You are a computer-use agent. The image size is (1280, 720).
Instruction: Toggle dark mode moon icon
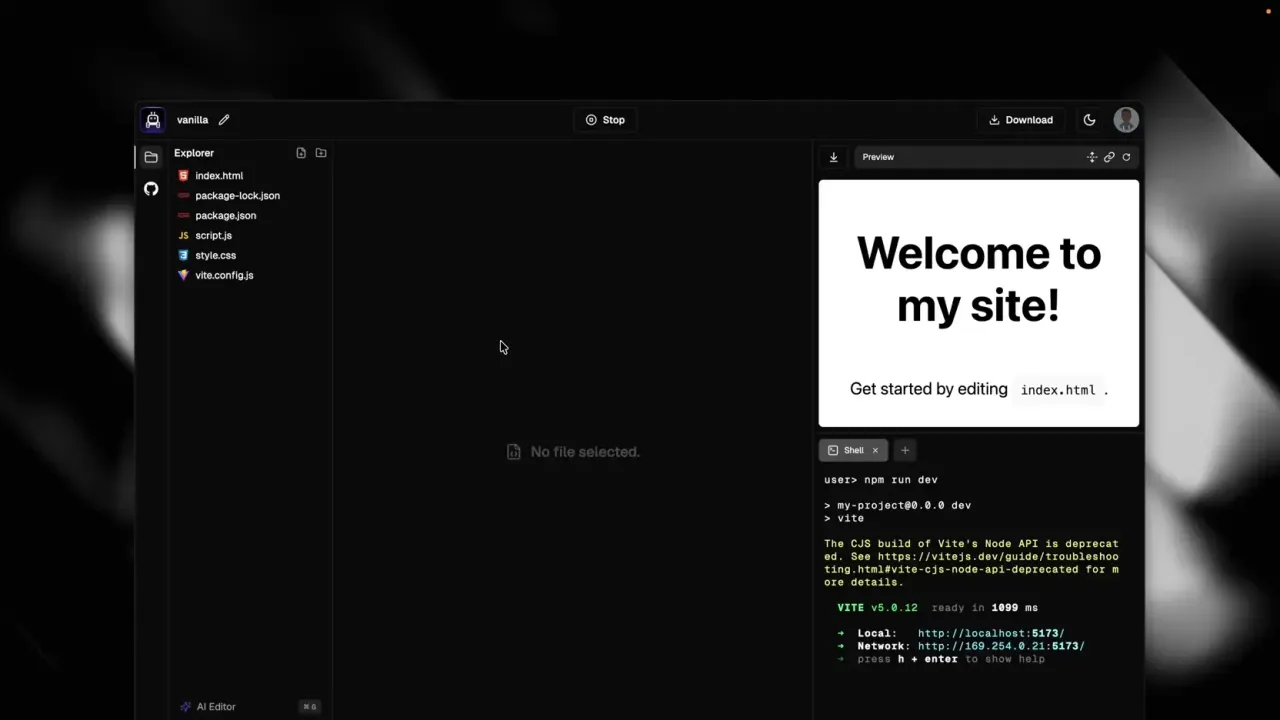(x=1090, y=120)
